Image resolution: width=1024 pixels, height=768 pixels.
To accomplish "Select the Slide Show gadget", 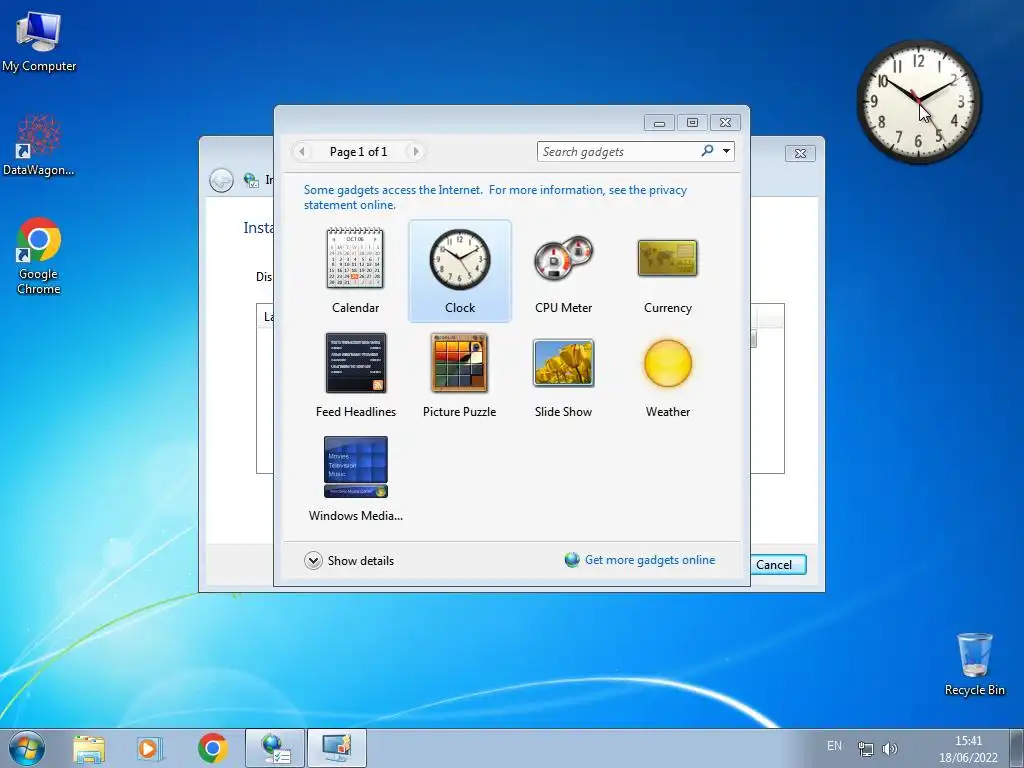I will tap(564, 375).
